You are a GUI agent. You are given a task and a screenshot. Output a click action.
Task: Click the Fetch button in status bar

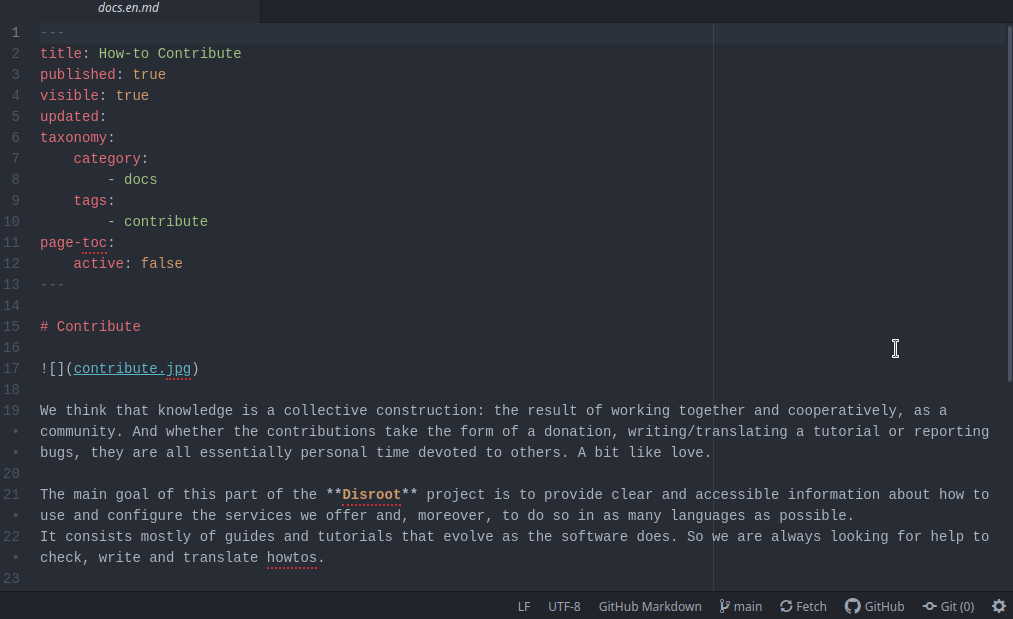coord(803,606)
